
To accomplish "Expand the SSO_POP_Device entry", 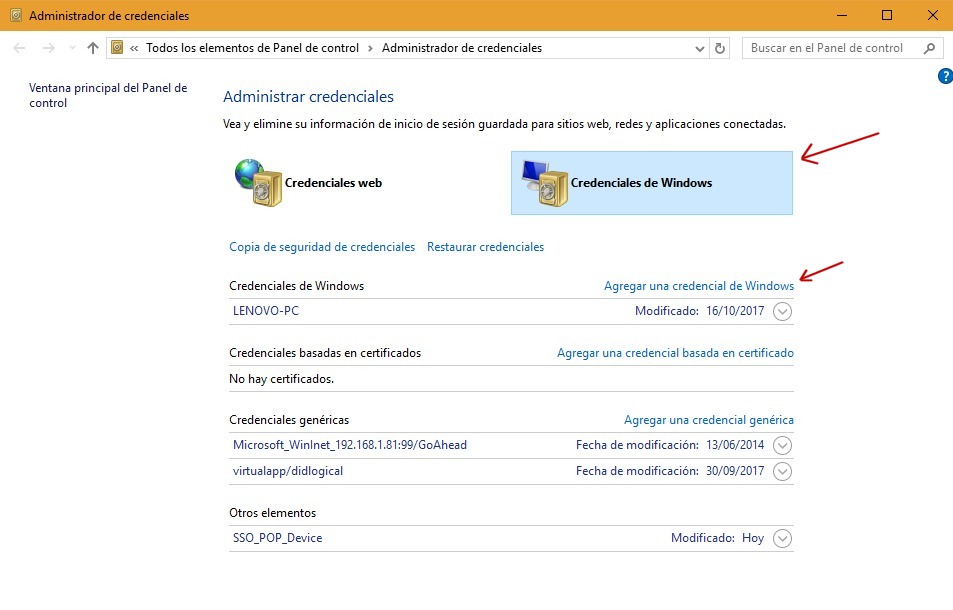I will point(783,538).
